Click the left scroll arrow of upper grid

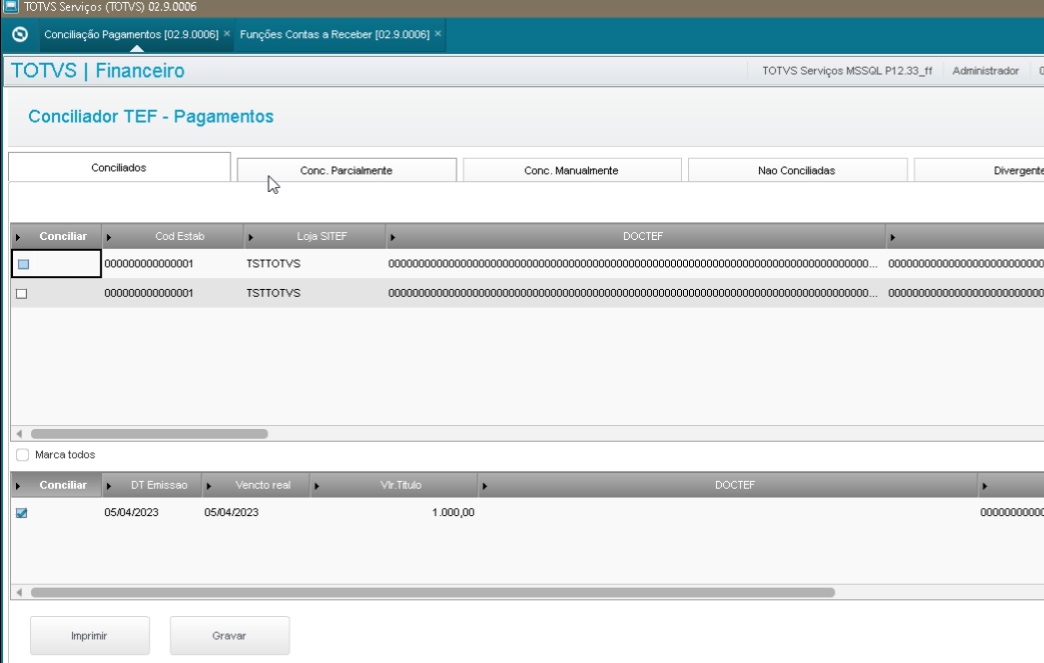(19, 434)
